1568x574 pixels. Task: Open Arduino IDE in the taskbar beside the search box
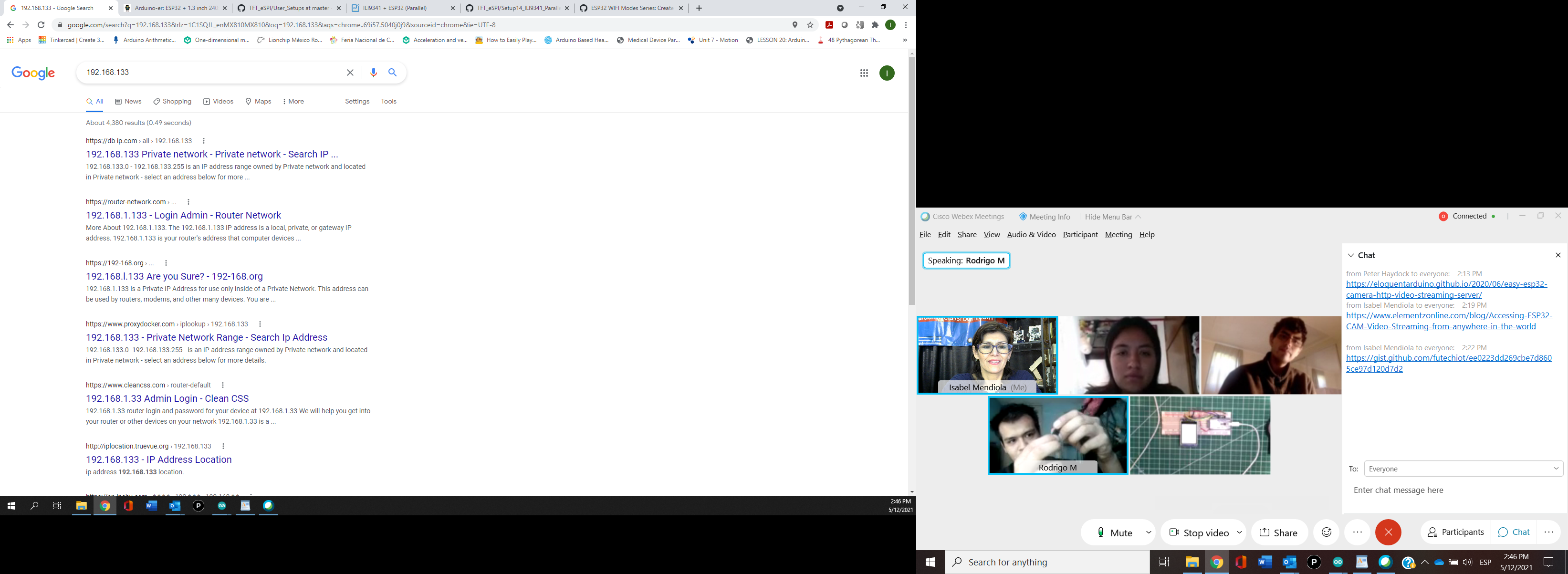(1338, 563)
